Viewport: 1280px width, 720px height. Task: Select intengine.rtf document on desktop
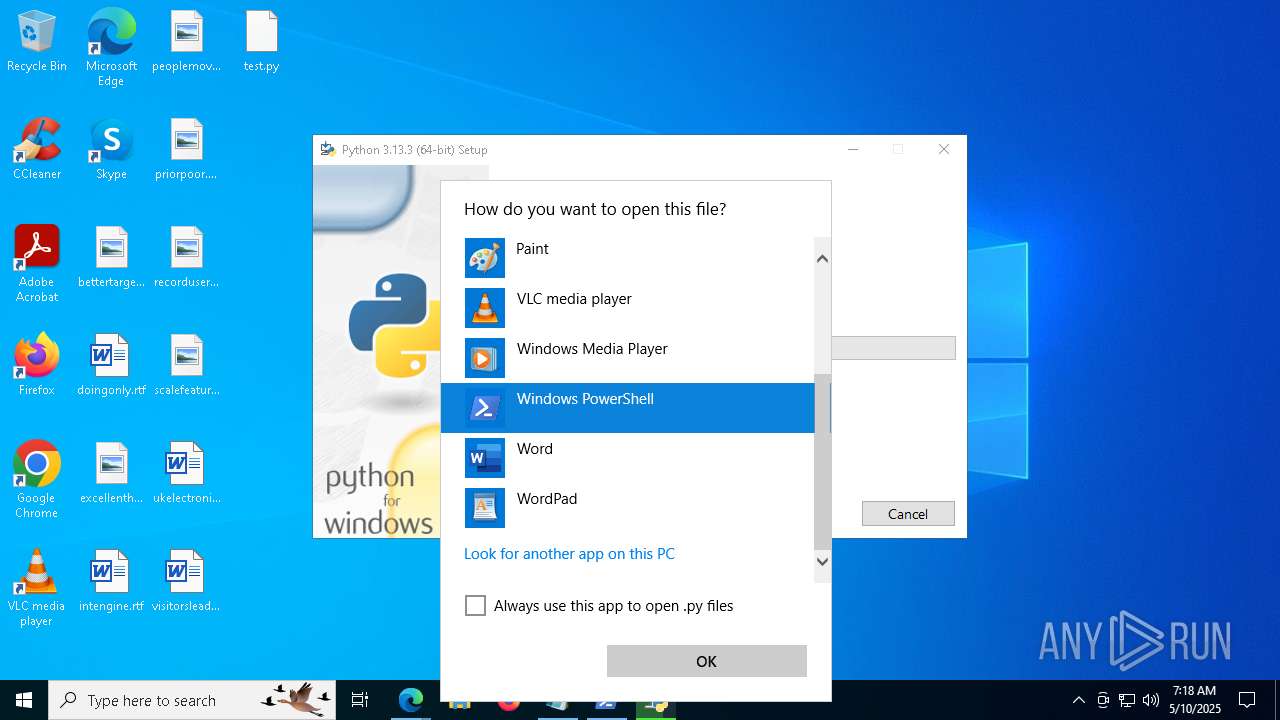111,582
